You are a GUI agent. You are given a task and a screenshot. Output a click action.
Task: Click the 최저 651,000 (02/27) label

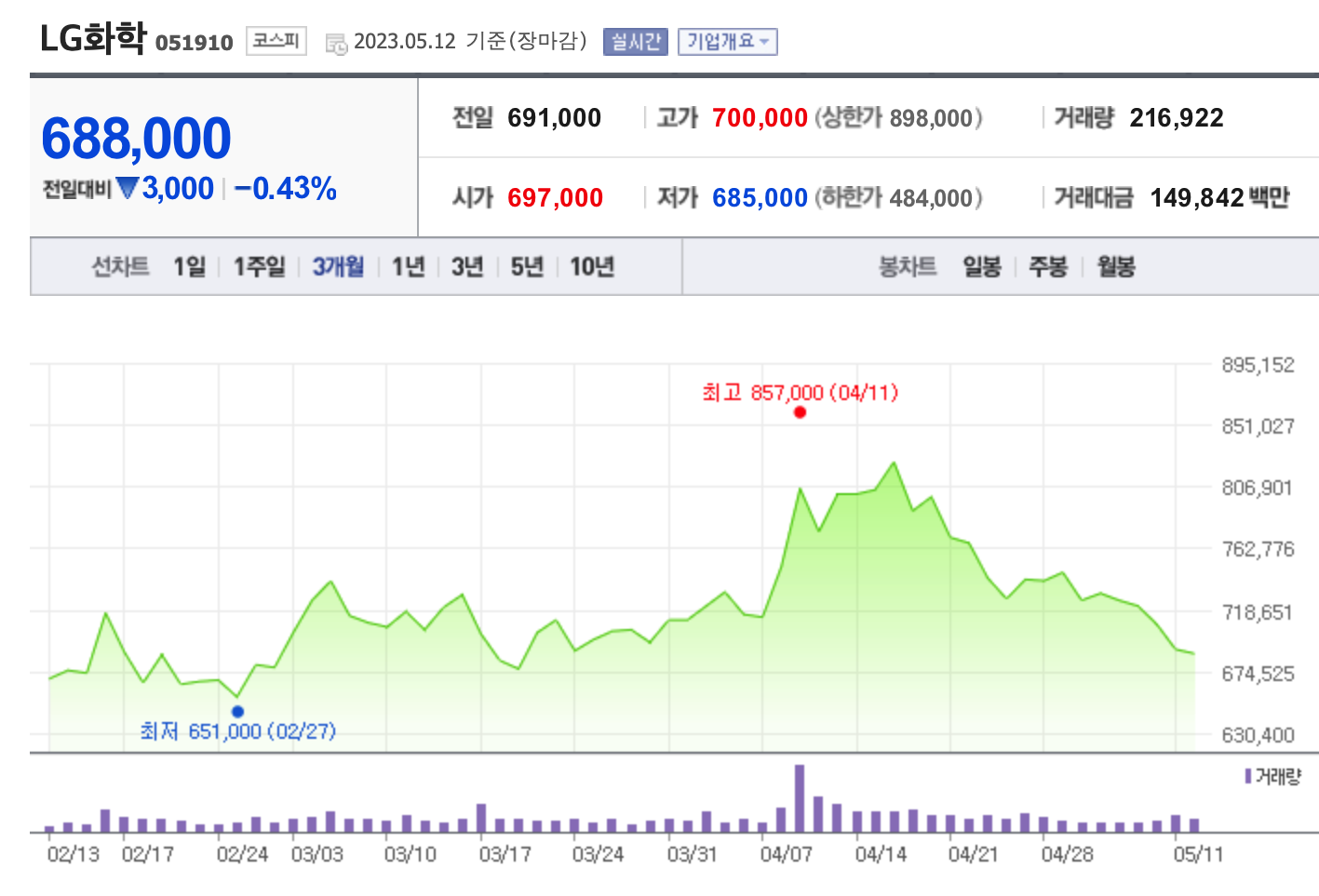[x=238, y=731]
